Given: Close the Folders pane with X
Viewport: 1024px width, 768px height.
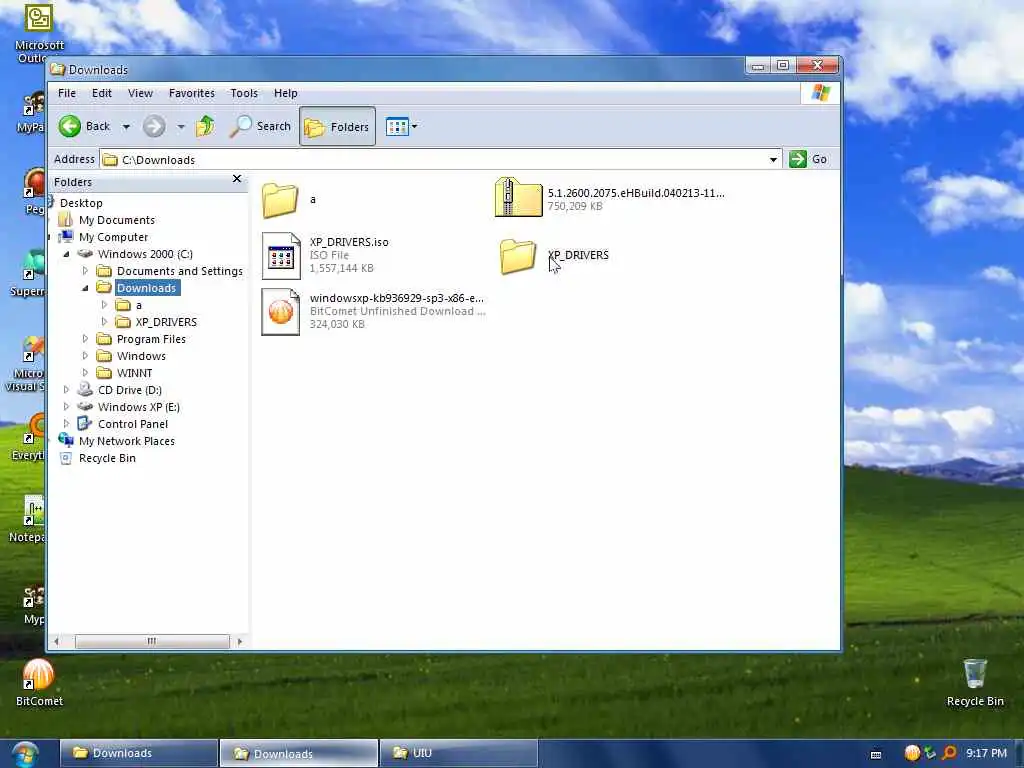Looking at the screenshot, I should (237, 178).
